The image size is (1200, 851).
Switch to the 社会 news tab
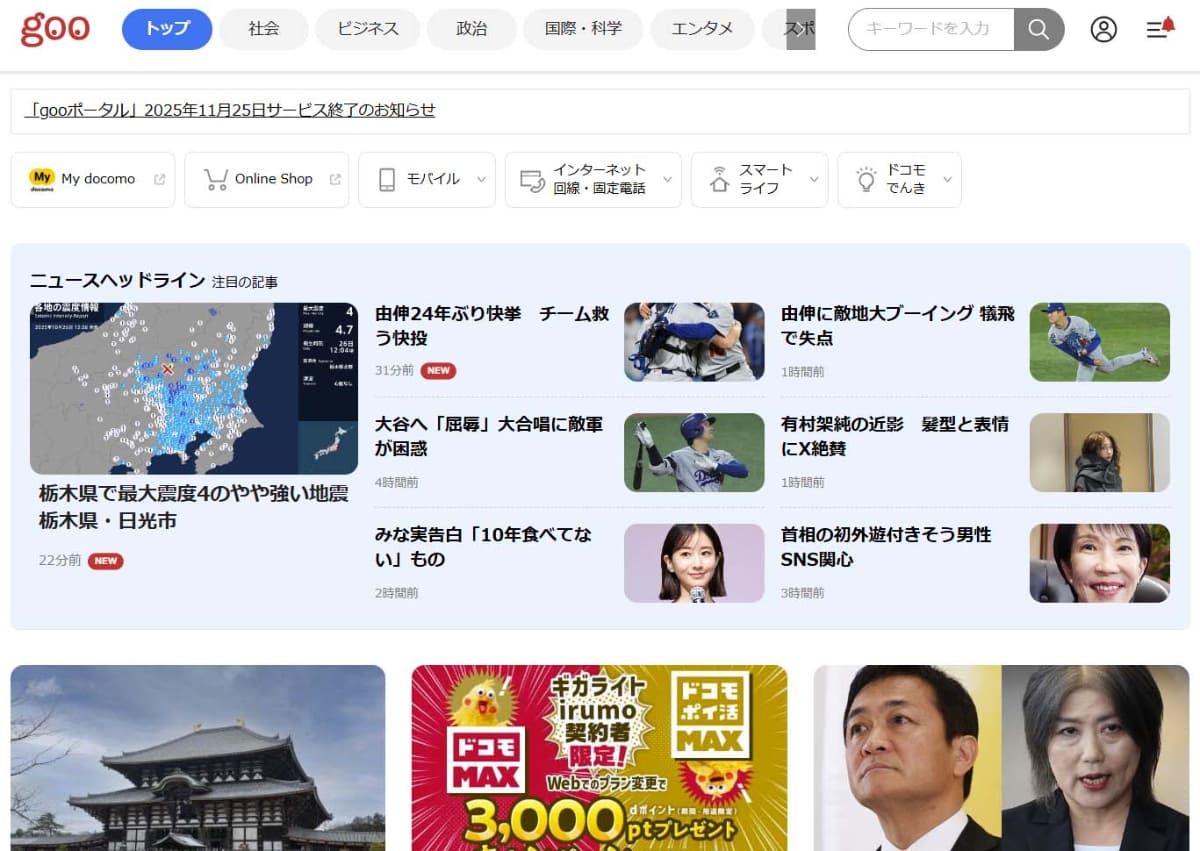click(x=263, y=29)
